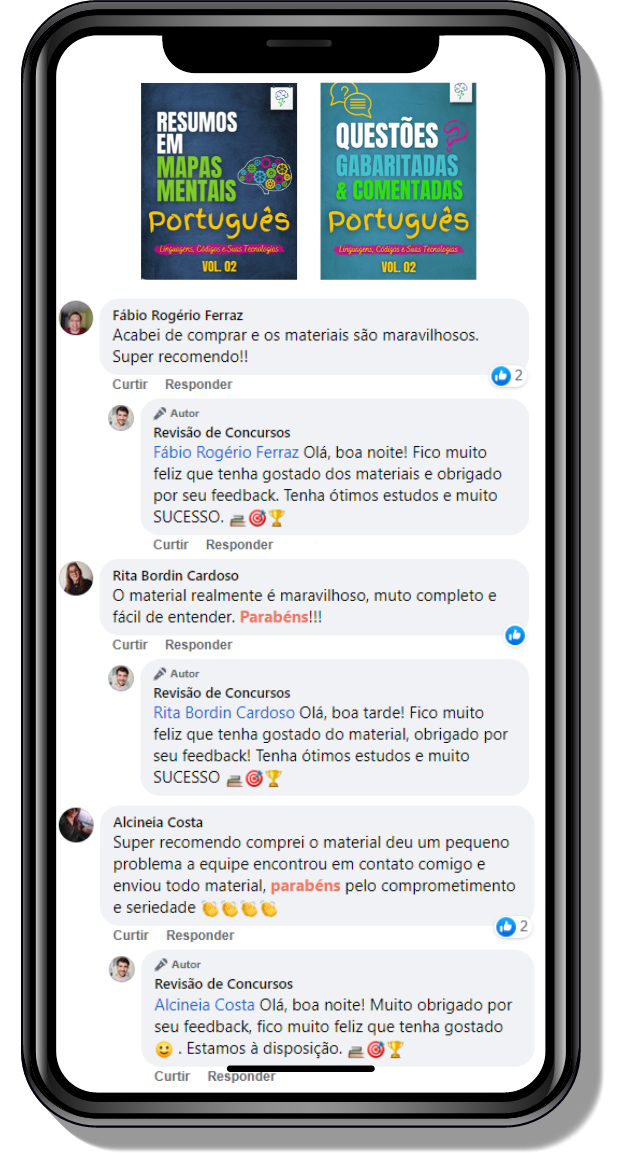
Task: Click the Fábio Rogério Ferraz mention link in reply
Action: pyautogui.click(x=226, y=452)
